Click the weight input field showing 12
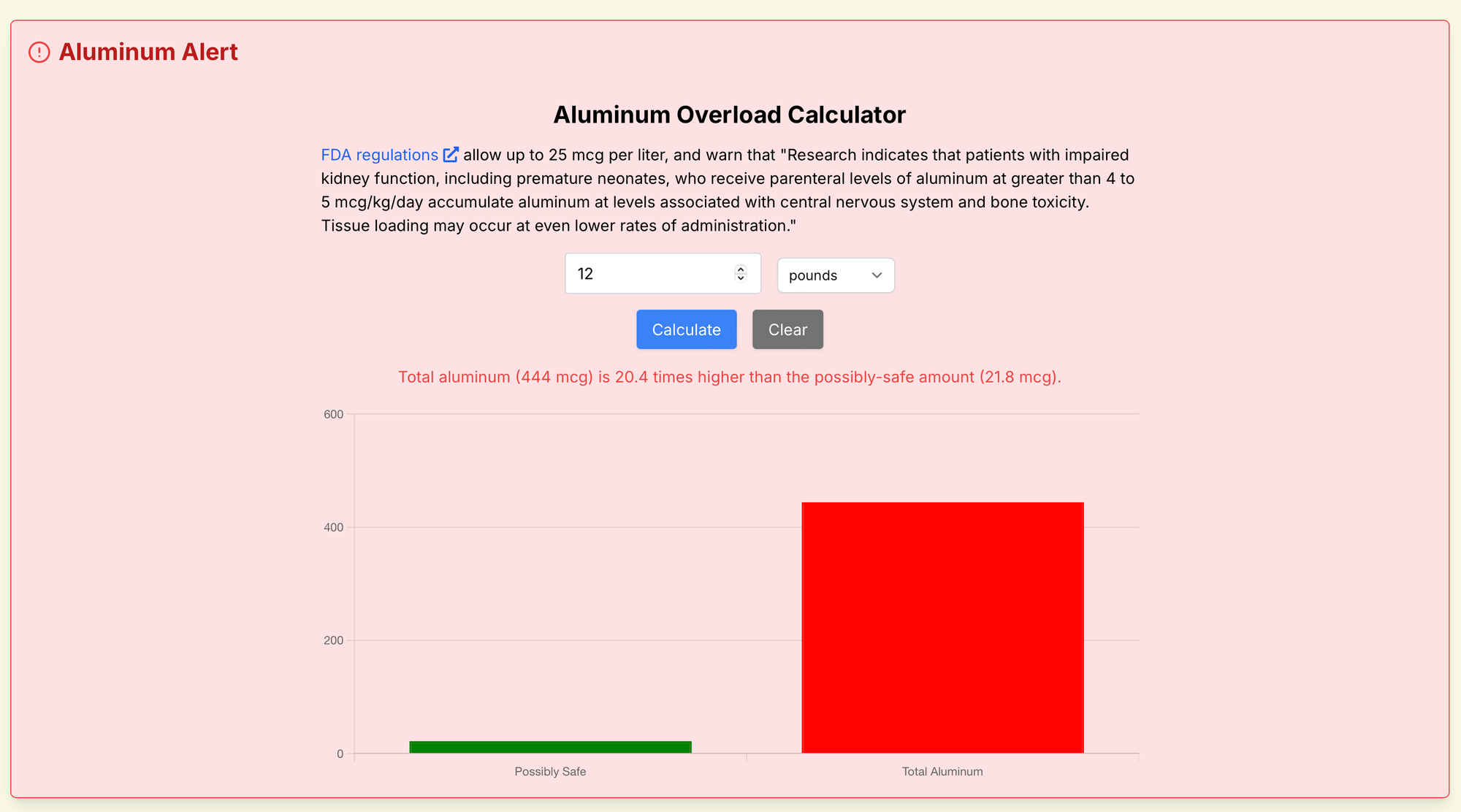The image size is (1461, 812). 663,274
